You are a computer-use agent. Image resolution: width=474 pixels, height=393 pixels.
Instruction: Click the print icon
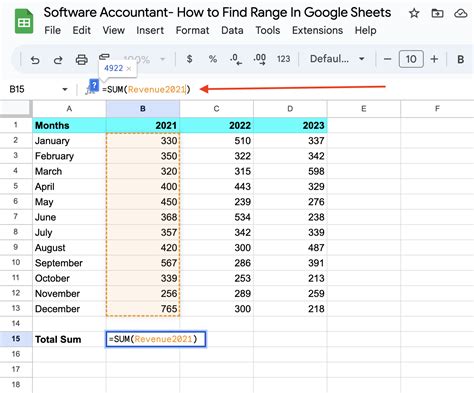pyautogui.click(x=81, y=60)
